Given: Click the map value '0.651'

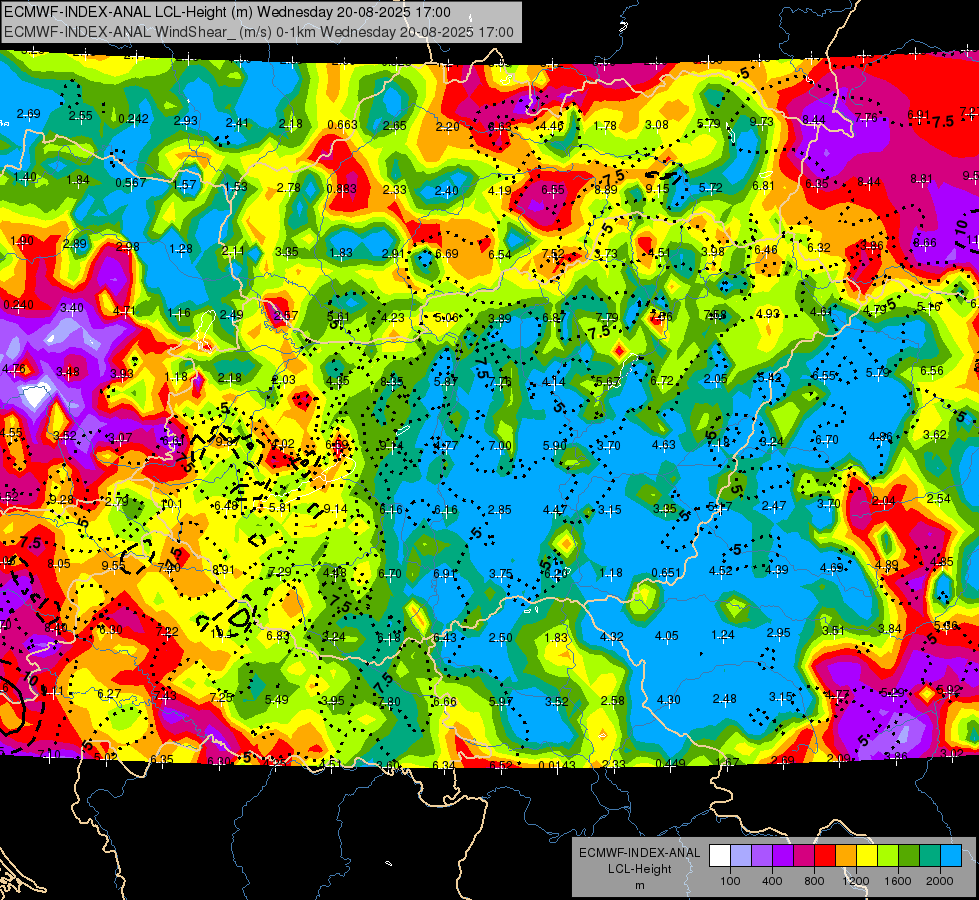Looking at the screenshot, I should click(666, 573).
